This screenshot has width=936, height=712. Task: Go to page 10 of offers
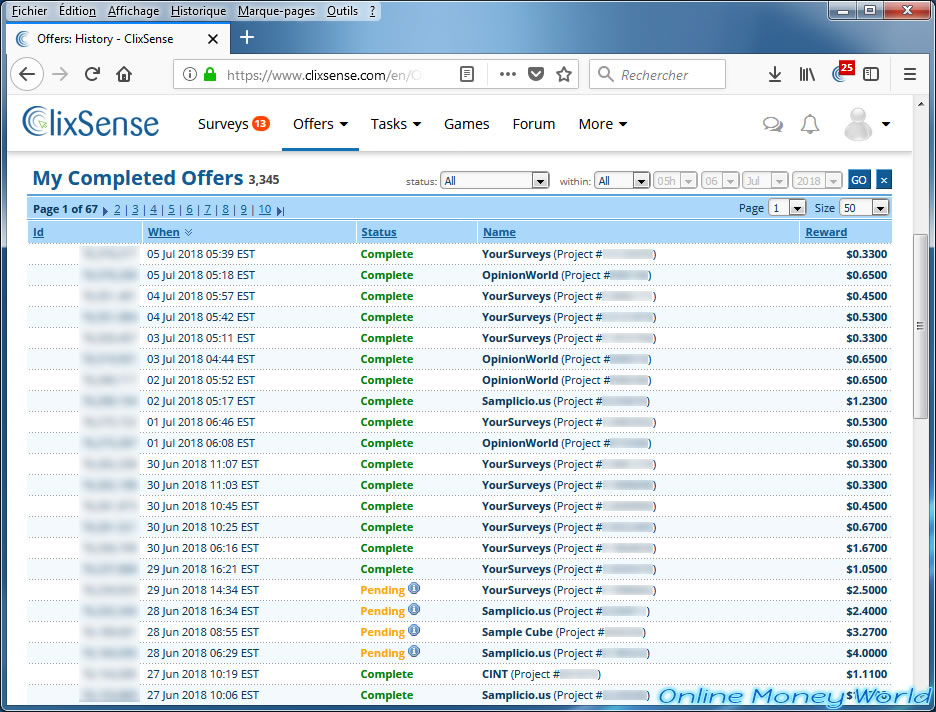point(264,209)
